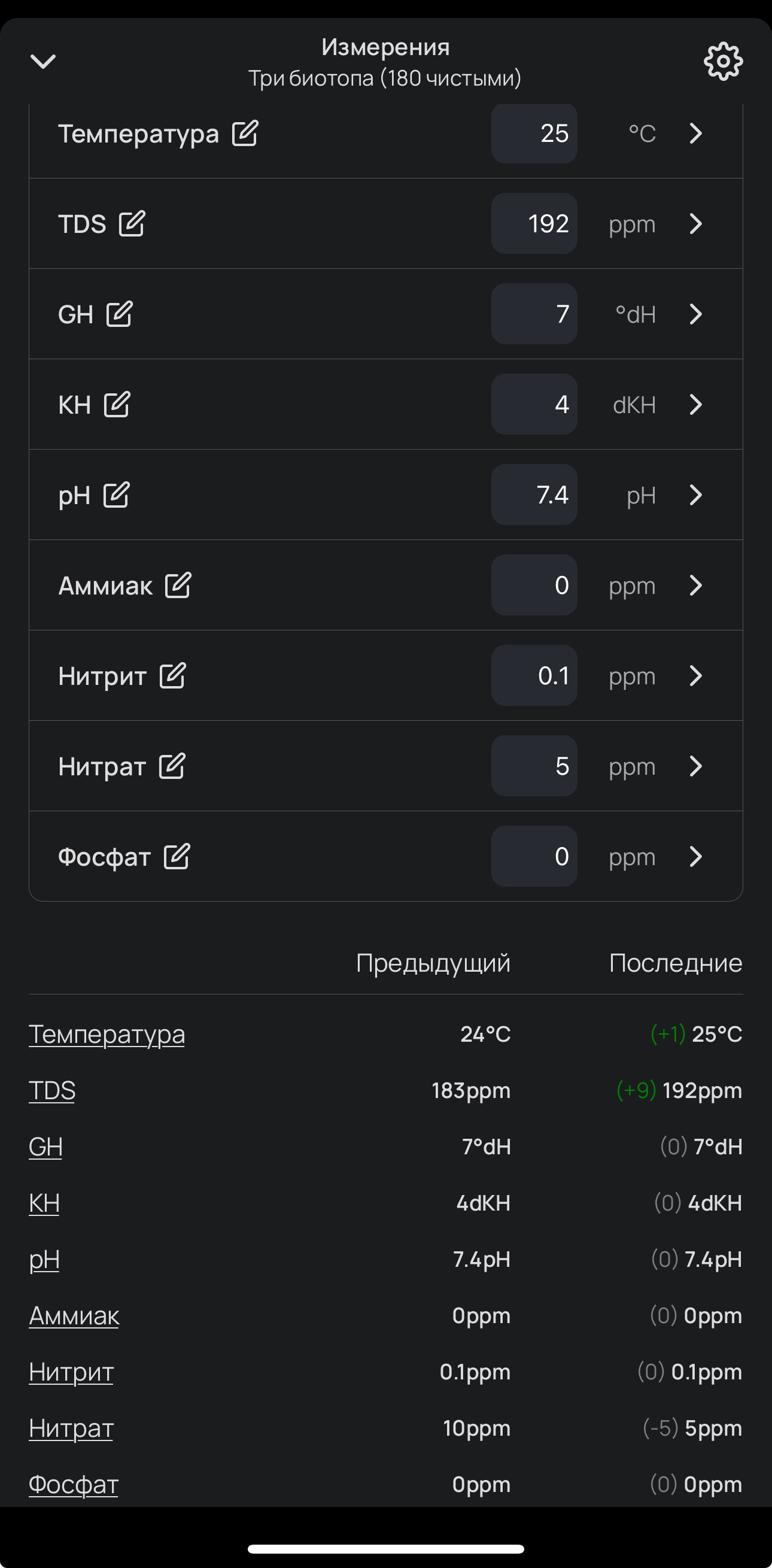Expand the Нитрат row with its right arrow
Viewport: 772px width, 1568px height.
[695, 766]
